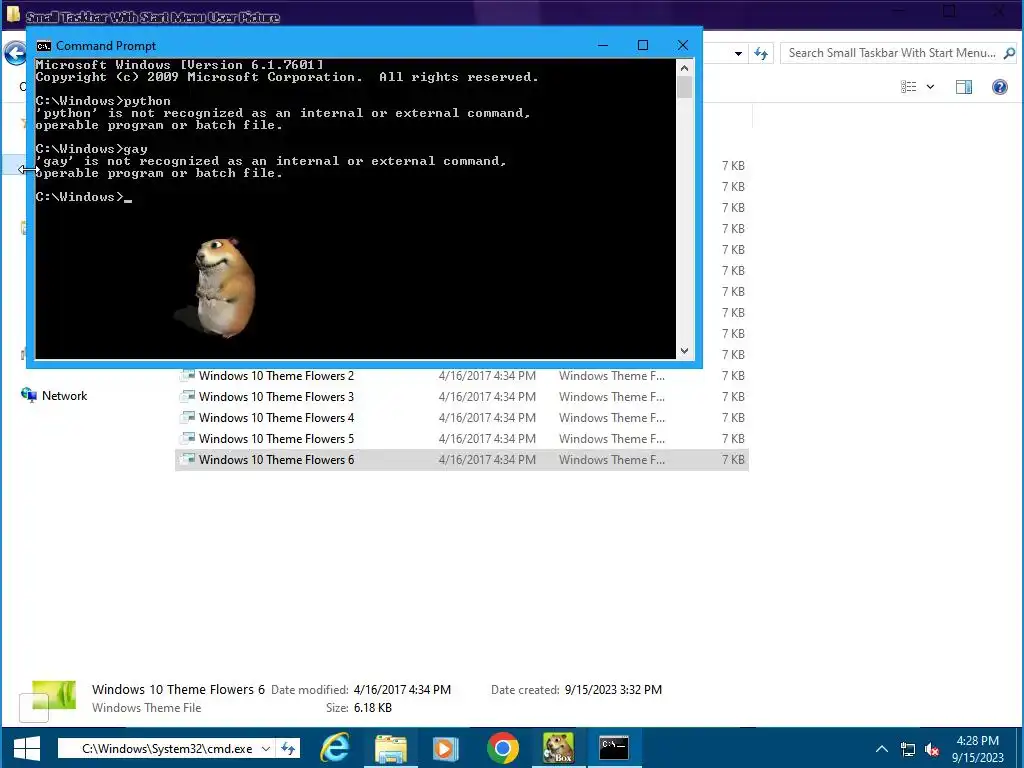Viewport: 1024px width, 768px height.
Task: Expand the taskbar address bar dropdown
Action: tap(266, 748)
